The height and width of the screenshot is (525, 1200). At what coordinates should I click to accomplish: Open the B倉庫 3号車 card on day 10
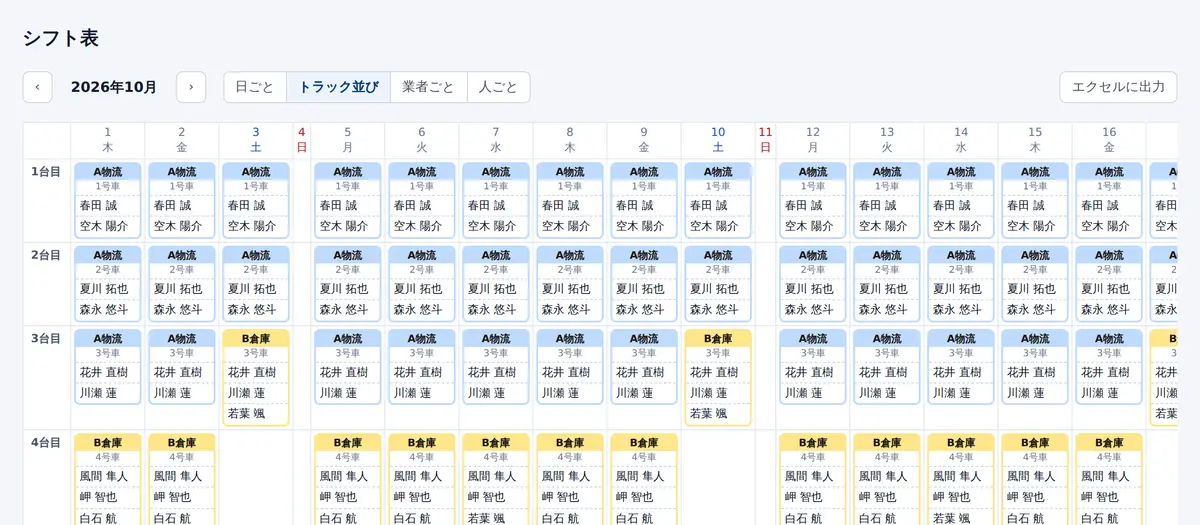[718, 378]
